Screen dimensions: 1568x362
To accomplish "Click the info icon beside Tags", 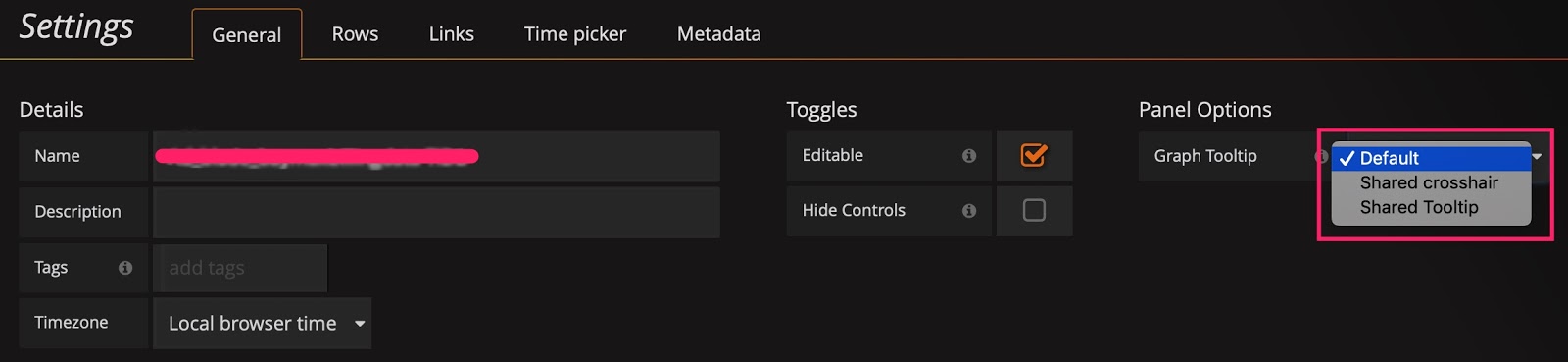I will tap(125, 268).
